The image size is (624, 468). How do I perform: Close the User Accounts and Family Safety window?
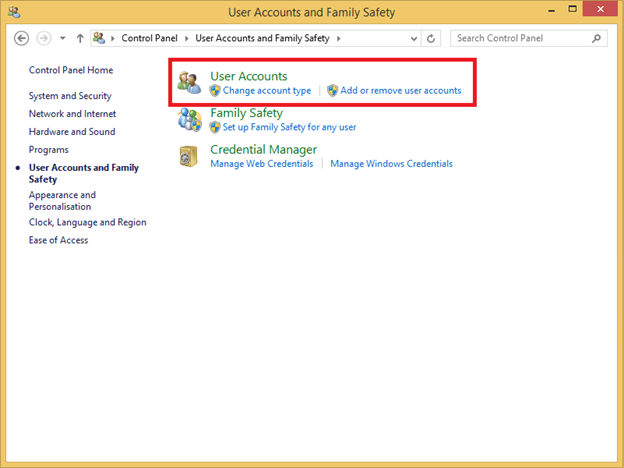tap(600, 9)
